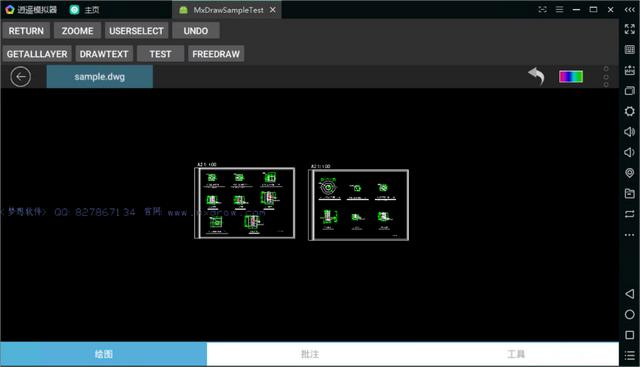
Task: Click the Android back triangle
Action: pyautogui.click(x=629, y=294)
